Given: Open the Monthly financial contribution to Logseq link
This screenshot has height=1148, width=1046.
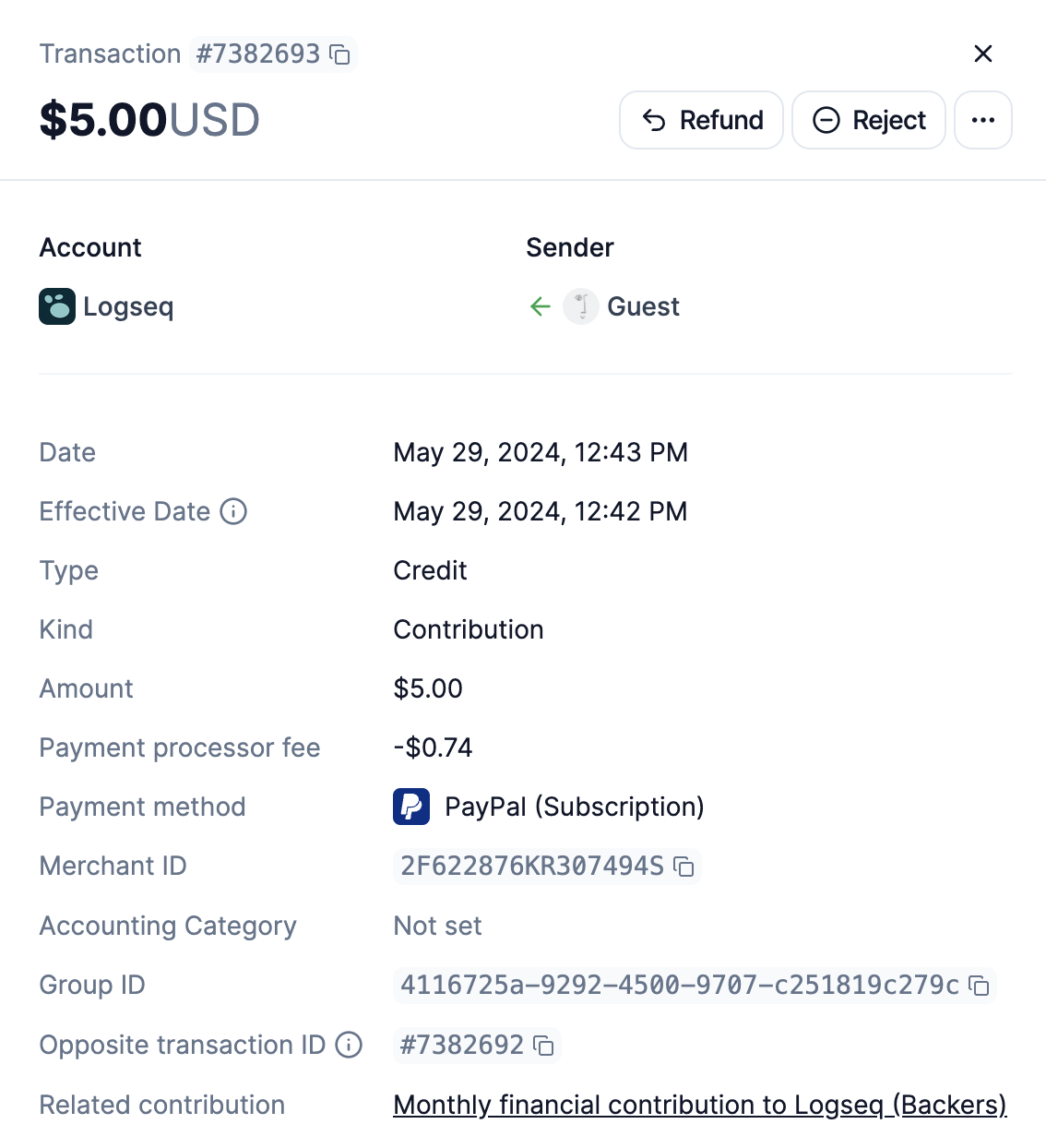Looking at the screenshot, I should [x=699, y=1105].
